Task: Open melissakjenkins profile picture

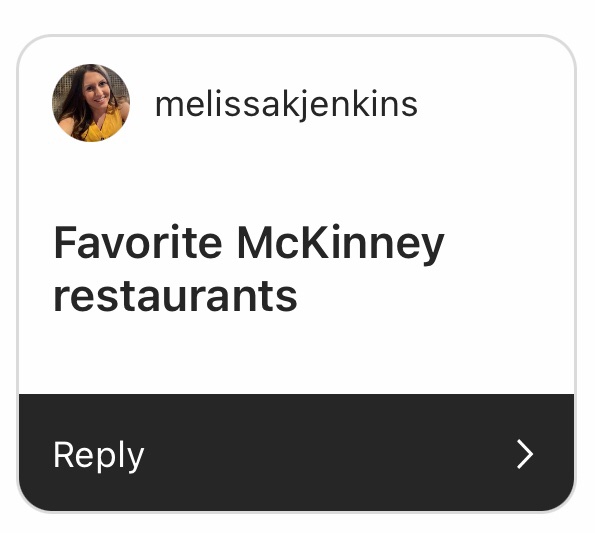Action: point(91,103)
